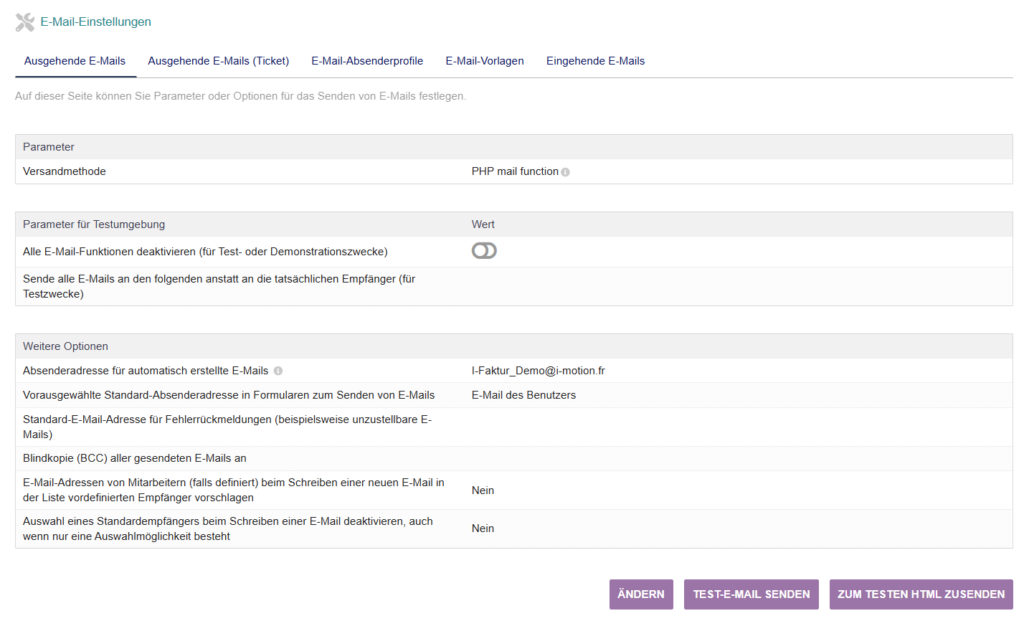This screenshot has width=1024, height=626.
Task: Select the E-Mail-Vorlagen tab
Action: click(485, 61)
